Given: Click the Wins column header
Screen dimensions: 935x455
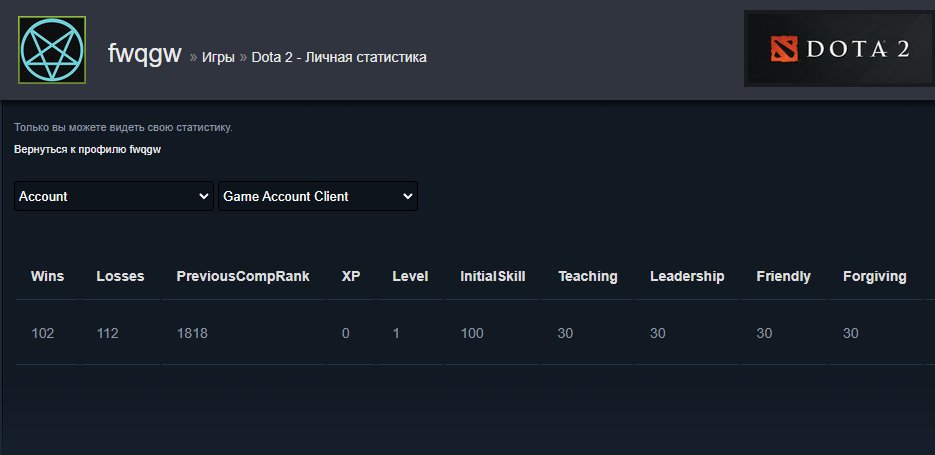Looking at the screenshot, I should 47,276.
